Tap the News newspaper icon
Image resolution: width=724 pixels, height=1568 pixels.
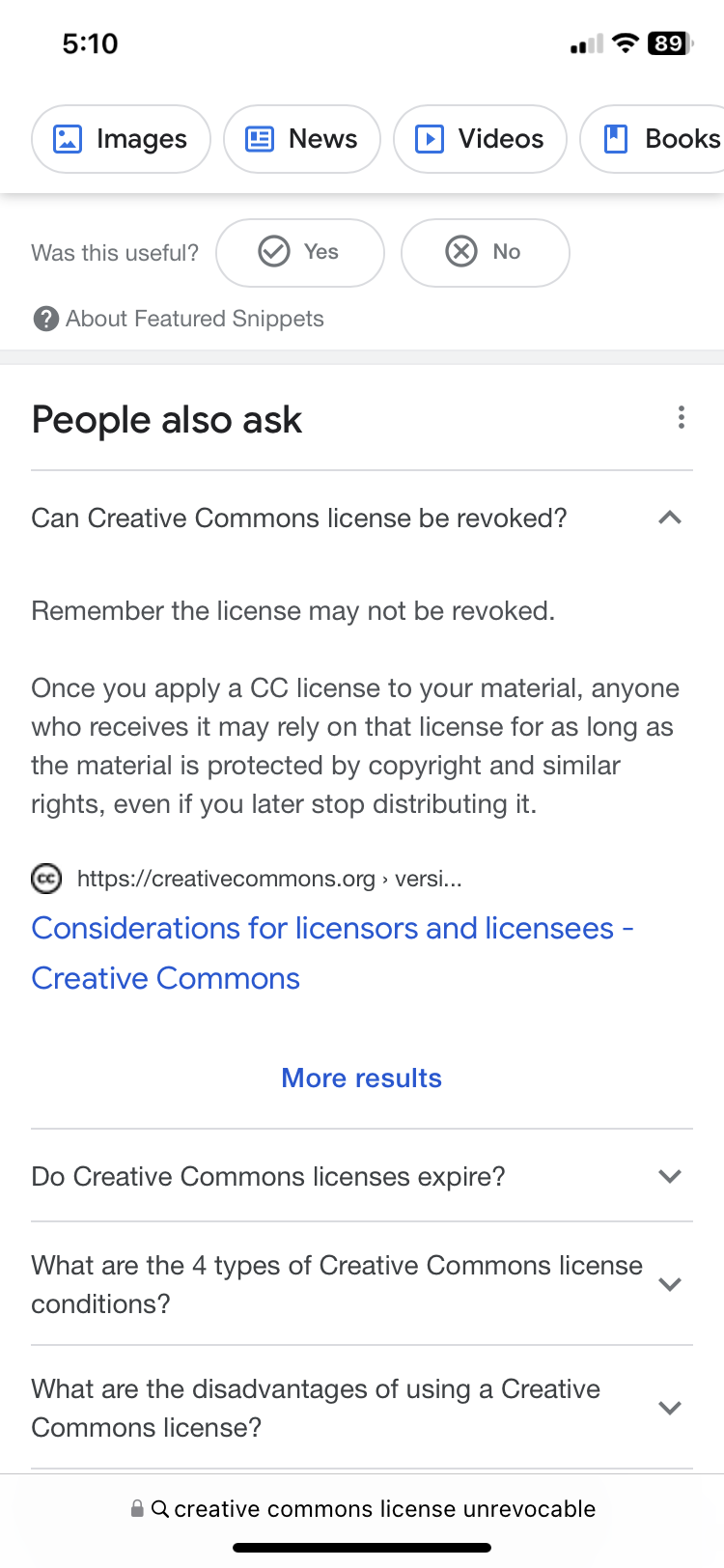click(260, 139)
